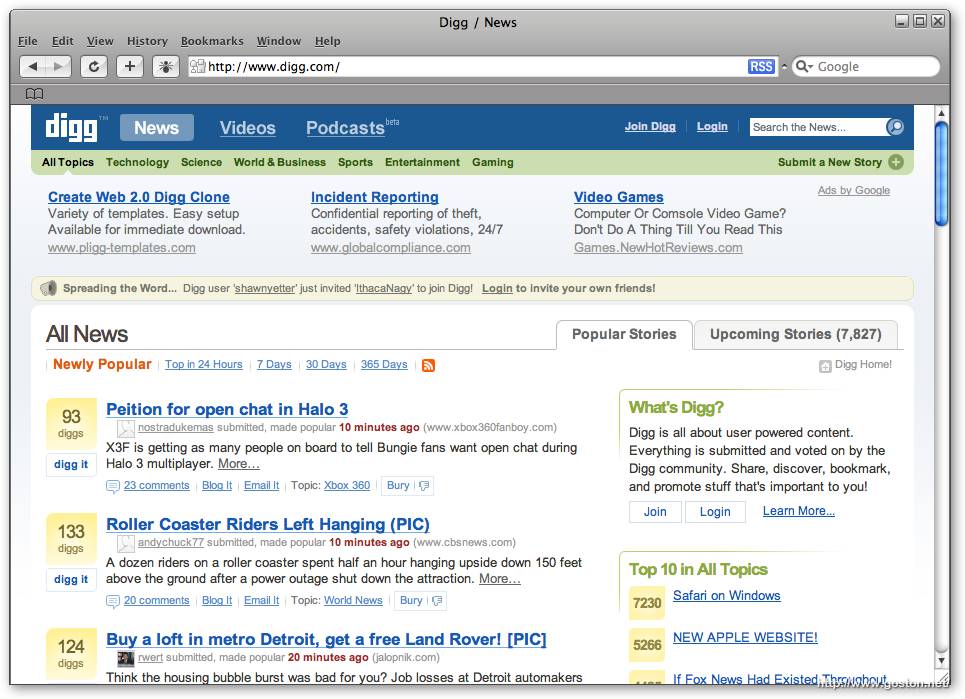Click the browser Forward arrow button
Viewport: 965px width, 699px height.
pos(58,66)
